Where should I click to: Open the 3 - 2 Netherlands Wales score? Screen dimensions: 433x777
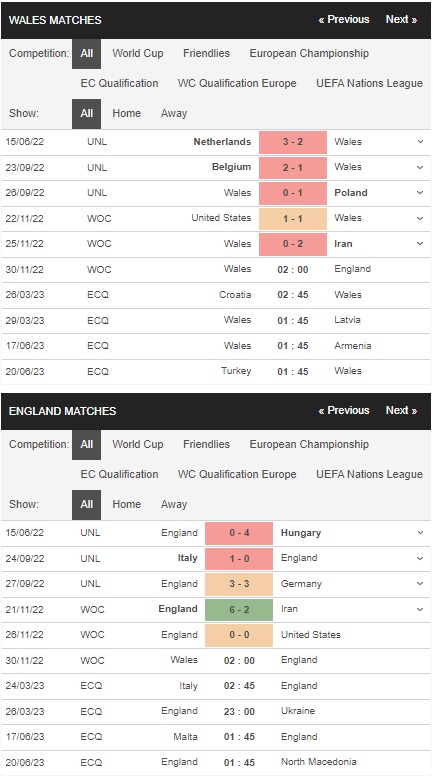(x=293, y=142)
